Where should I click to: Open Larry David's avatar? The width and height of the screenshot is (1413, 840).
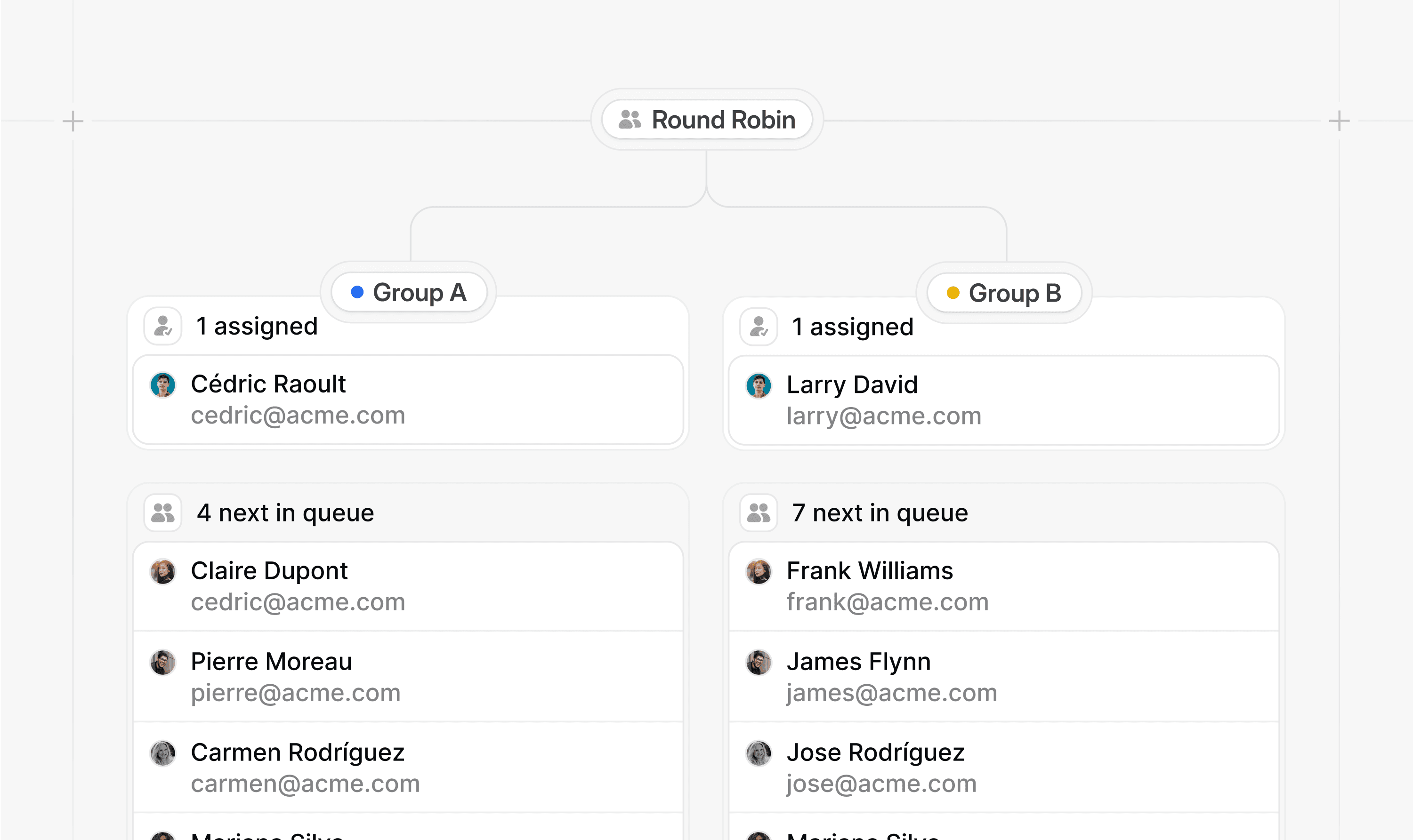(x=759, y=385)
